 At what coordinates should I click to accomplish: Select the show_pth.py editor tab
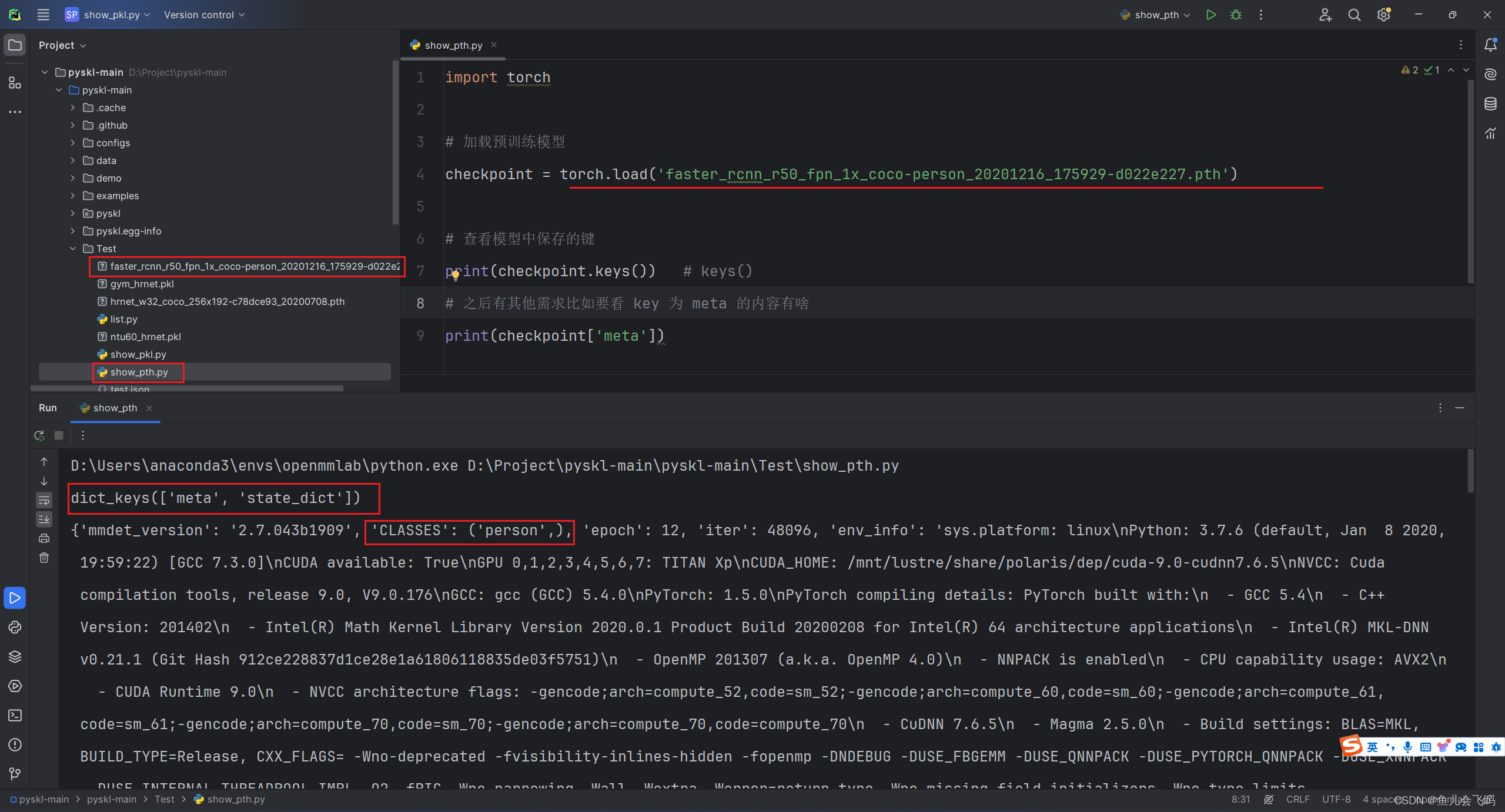pyautogui.click(x=453, y=45)
